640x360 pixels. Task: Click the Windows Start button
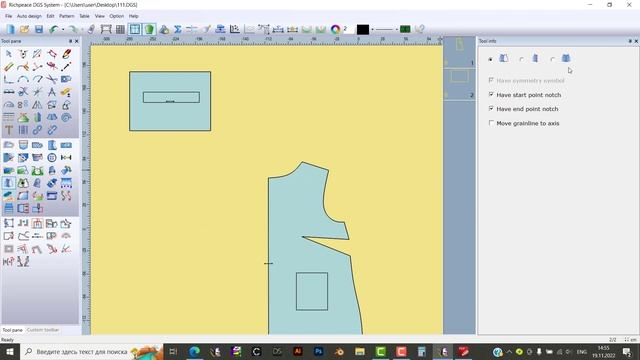coord(9,351)
